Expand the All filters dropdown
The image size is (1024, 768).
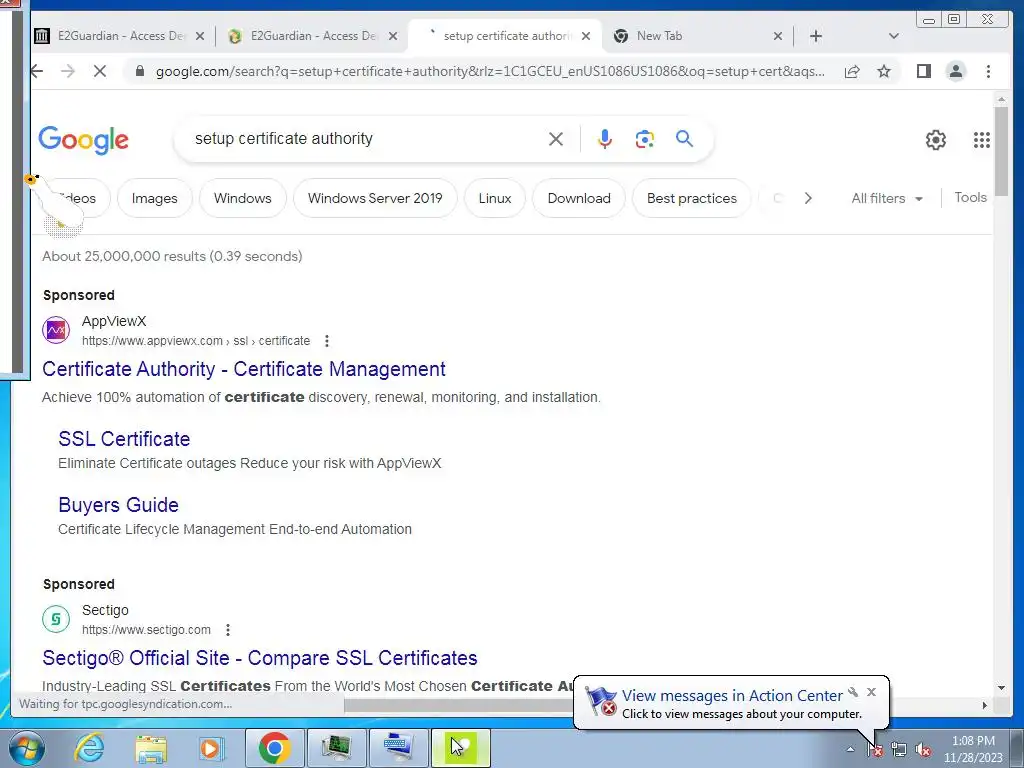point(887,199)
